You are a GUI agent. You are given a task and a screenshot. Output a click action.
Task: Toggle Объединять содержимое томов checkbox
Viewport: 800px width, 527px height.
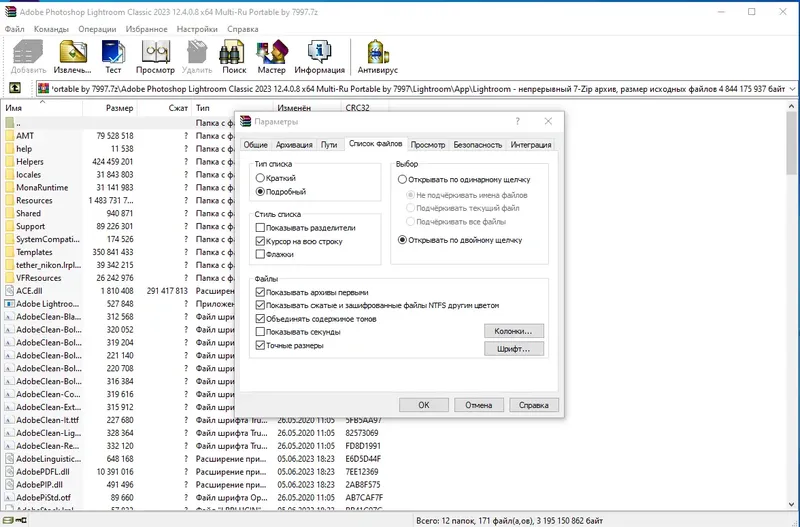pyautogui.click(x=260, y=319)
